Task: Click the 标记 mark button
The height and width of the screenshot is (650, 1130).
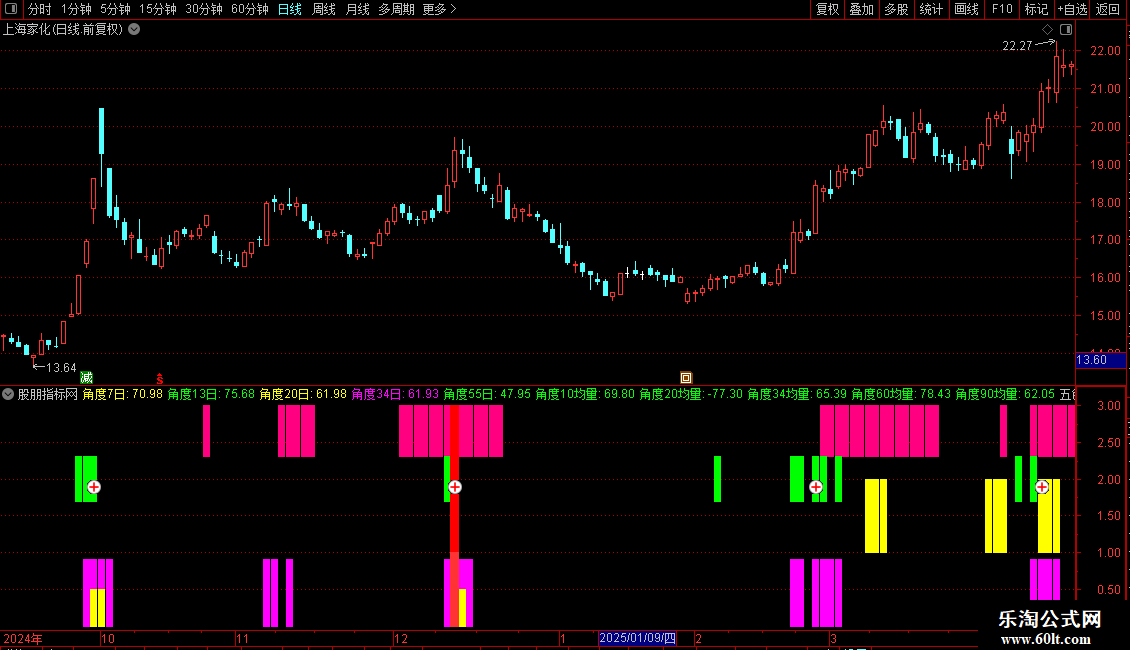Action: (x=1036, y=9)
